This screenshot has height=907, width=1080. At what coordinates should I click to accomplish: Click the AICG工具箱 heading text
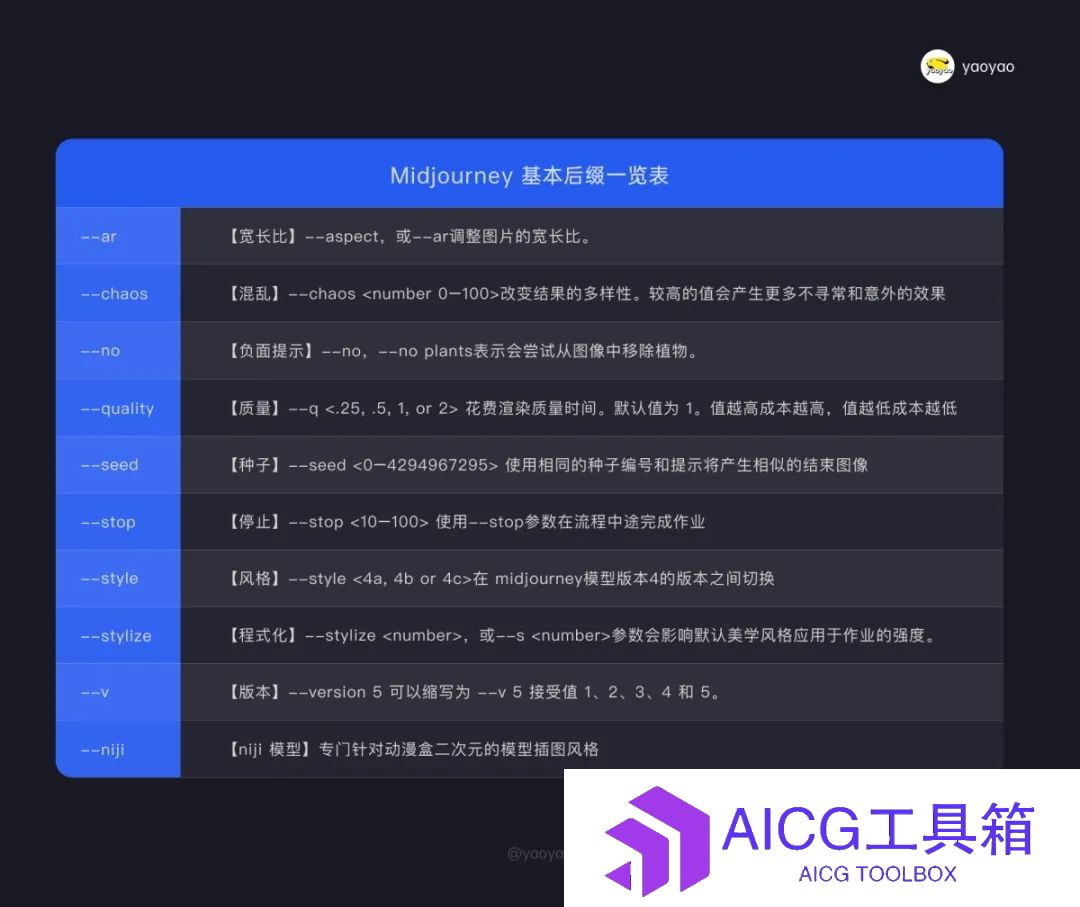pos(878,828)
